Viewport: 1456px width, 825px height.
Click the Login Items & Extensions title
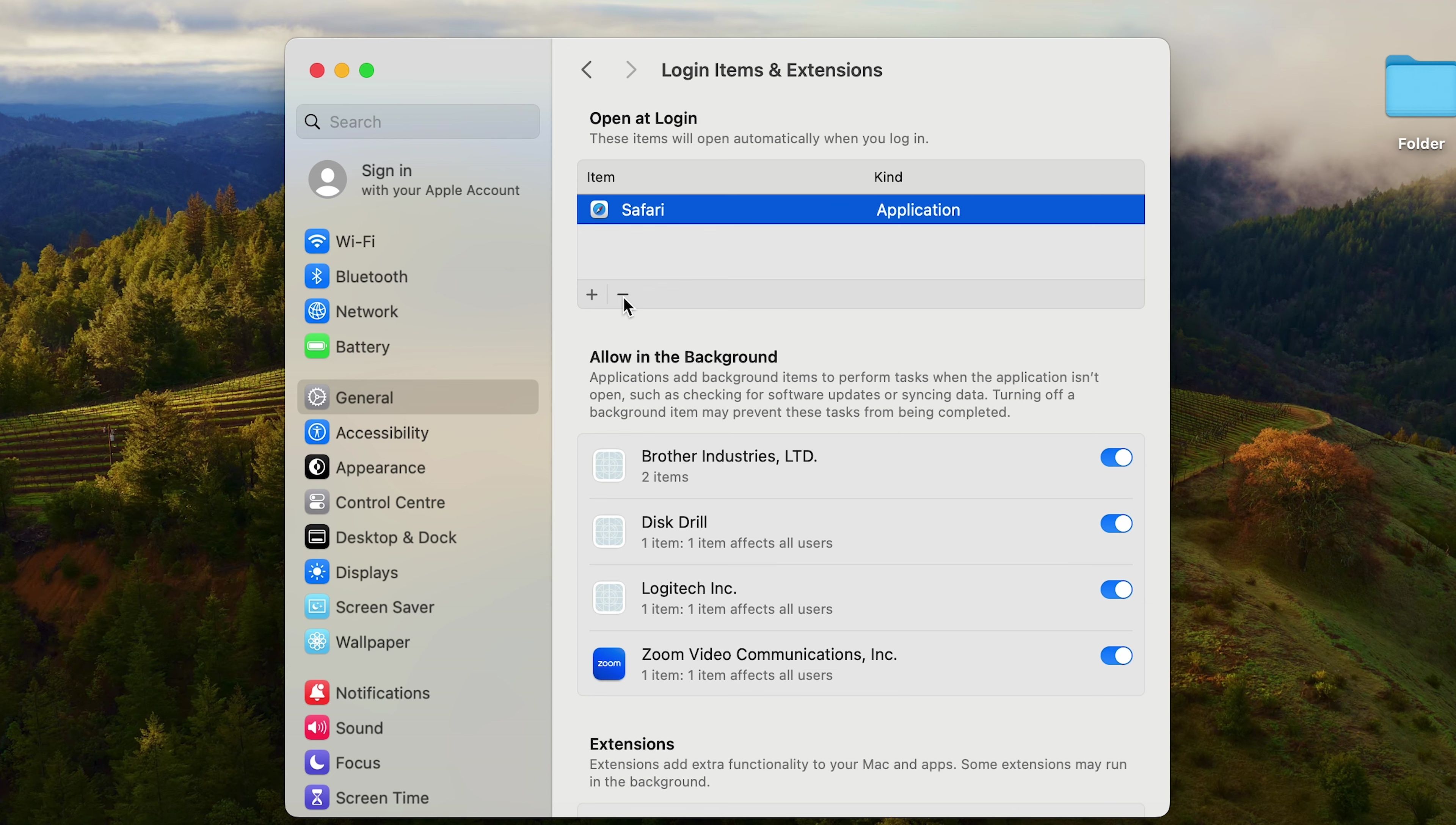pyautogui.click(x=772, y=70)
